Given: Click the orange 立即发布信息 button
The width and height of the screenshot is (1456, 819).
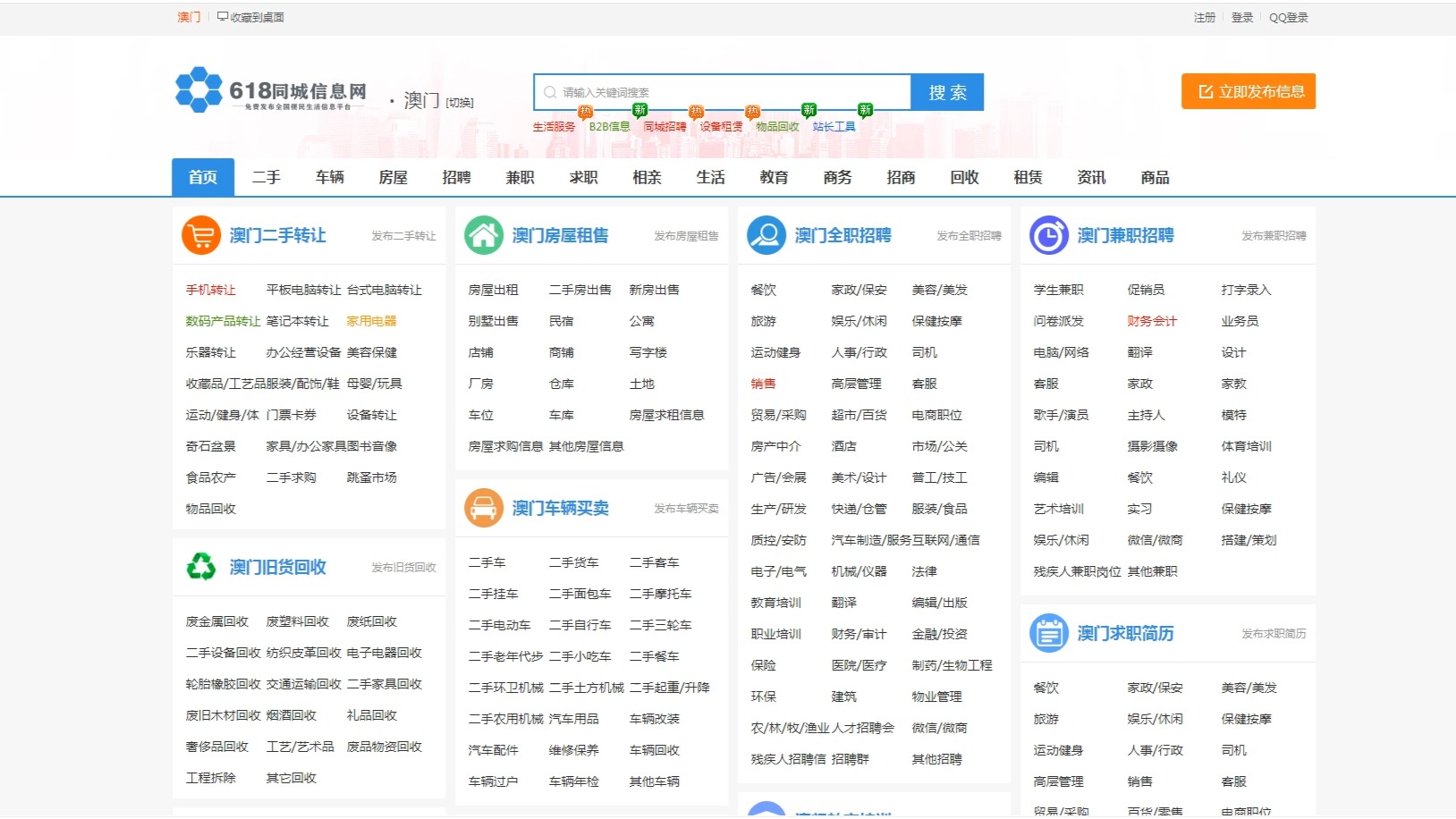Looking at the screenshot, I should click(1249, 91).
